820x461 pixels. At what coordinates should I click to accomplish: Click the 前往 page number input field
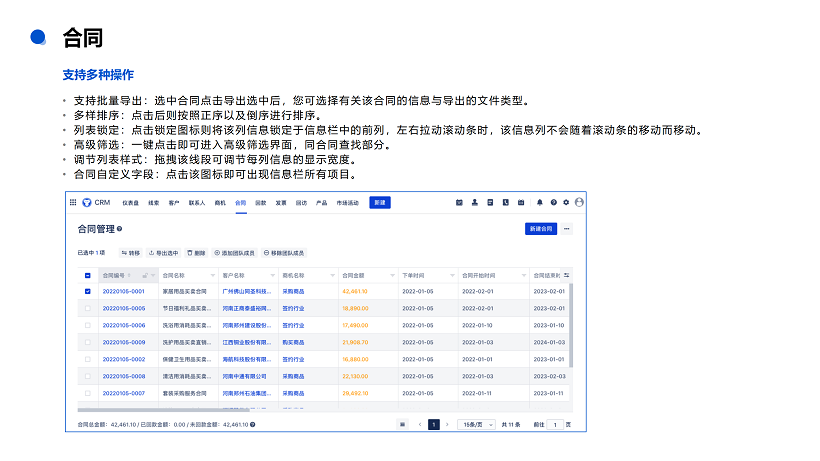(555, 424)
